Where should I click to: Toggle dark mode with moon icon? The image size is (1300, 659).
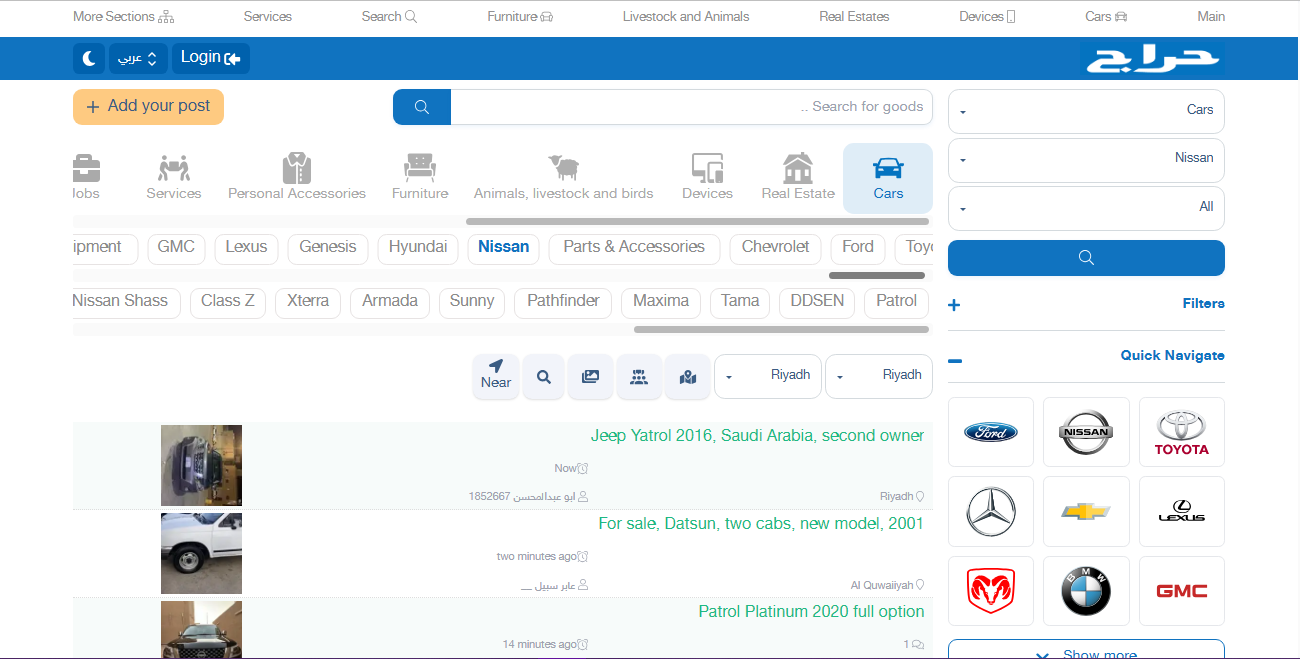coord(89,58)
